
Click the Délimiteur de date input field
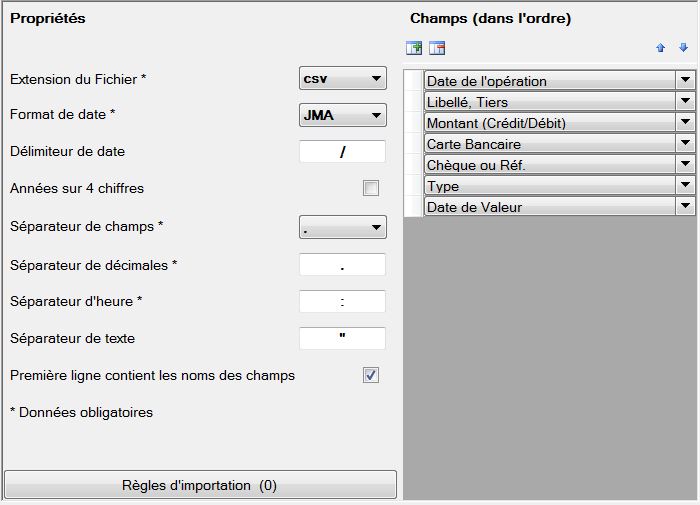click(342, 151)
